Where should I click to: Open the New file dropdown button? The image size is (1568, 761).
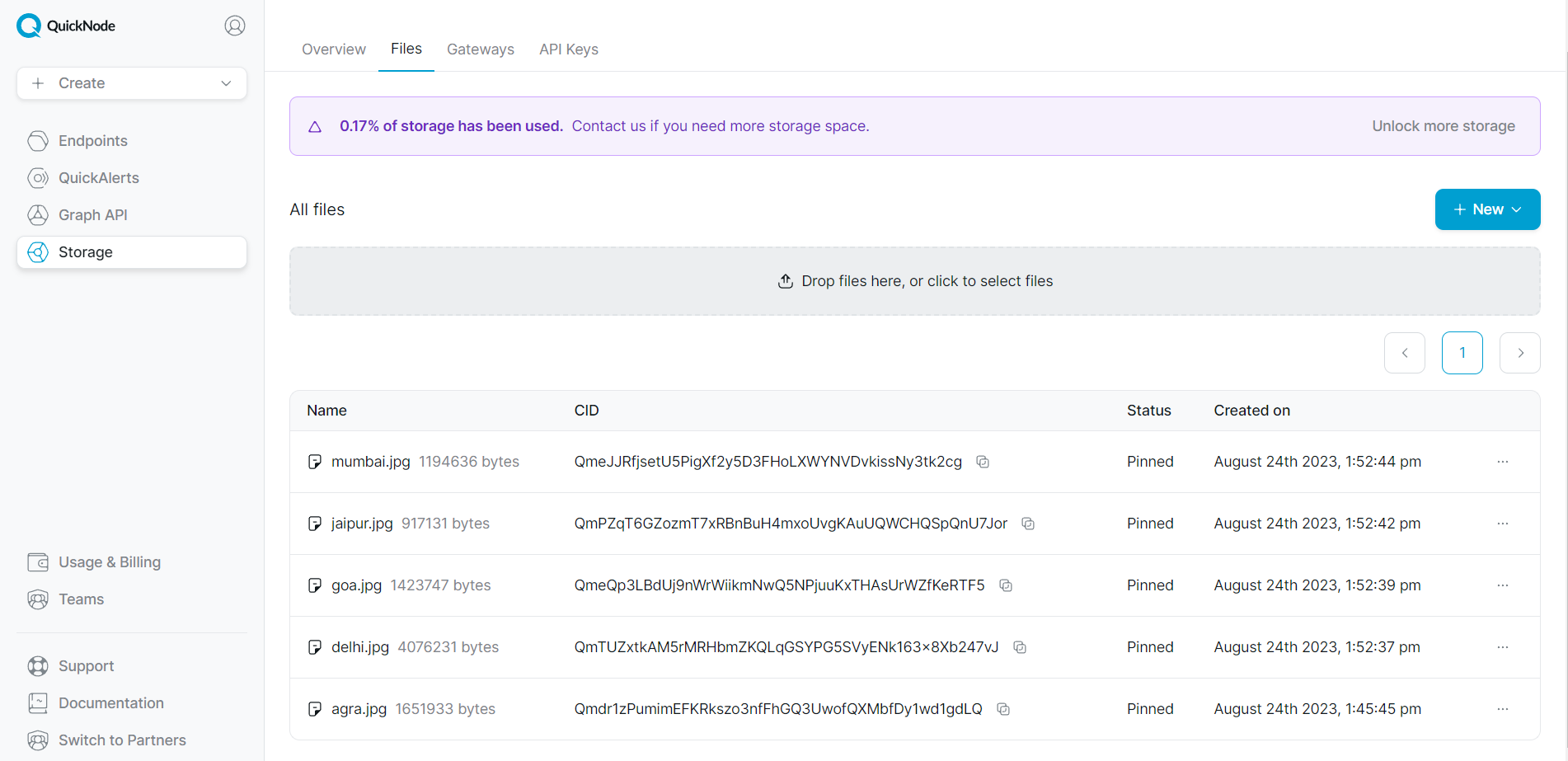click(x=1486, y=209)
